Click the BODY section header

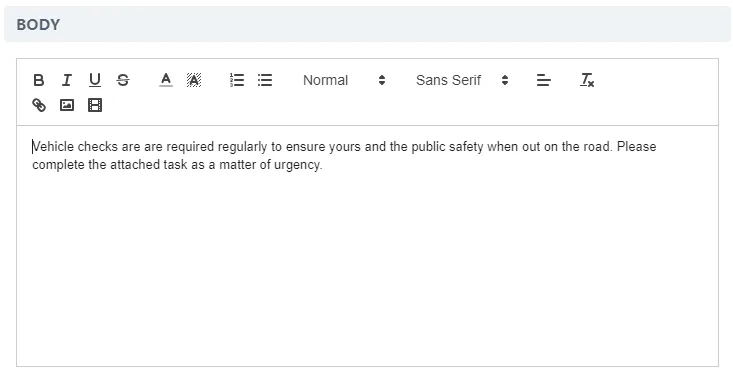tap(367, 24)
